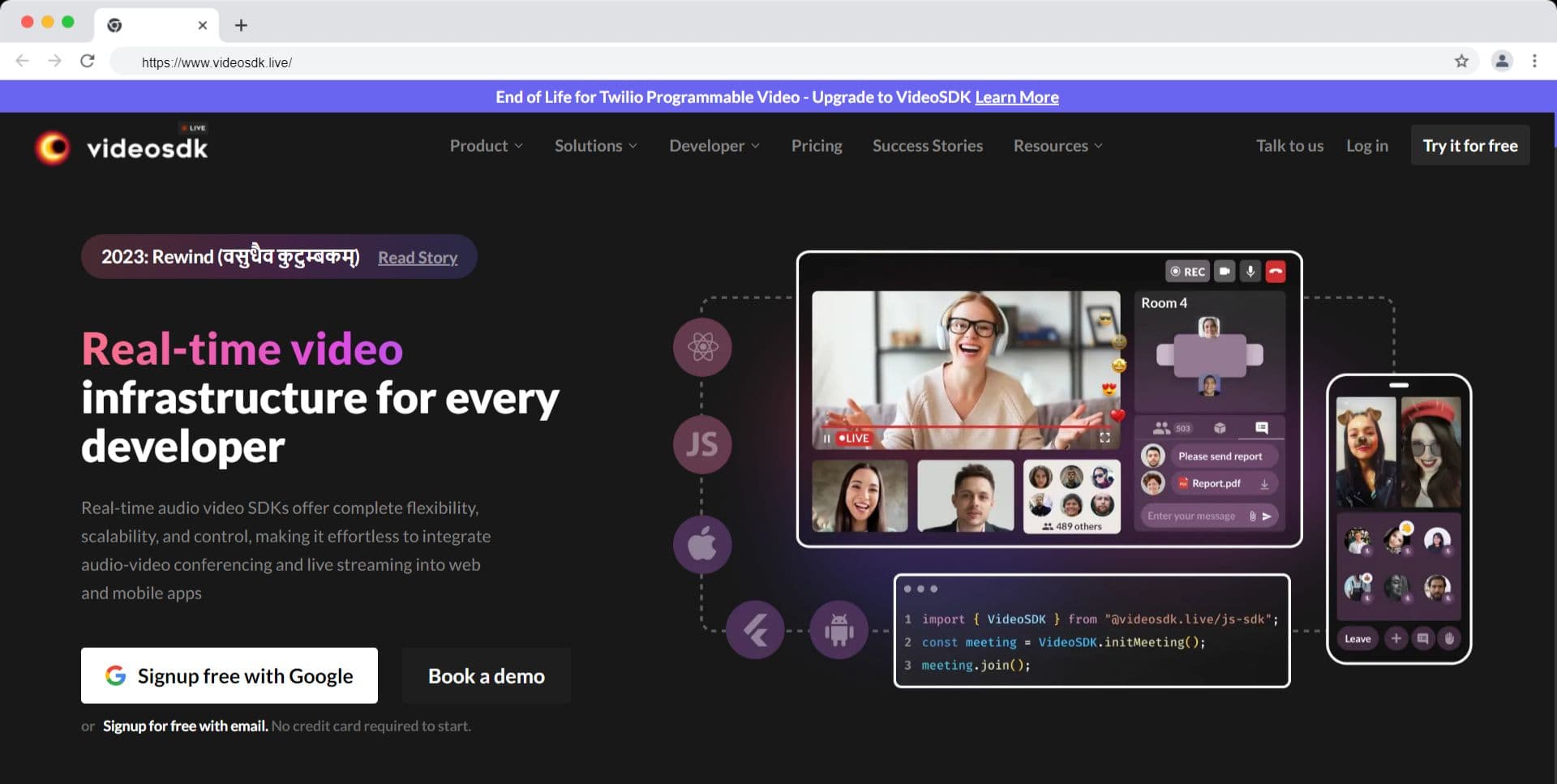Open the Pricing page
The height and width of the screenshot is (784, 1557).
click(x=817, y=146)
